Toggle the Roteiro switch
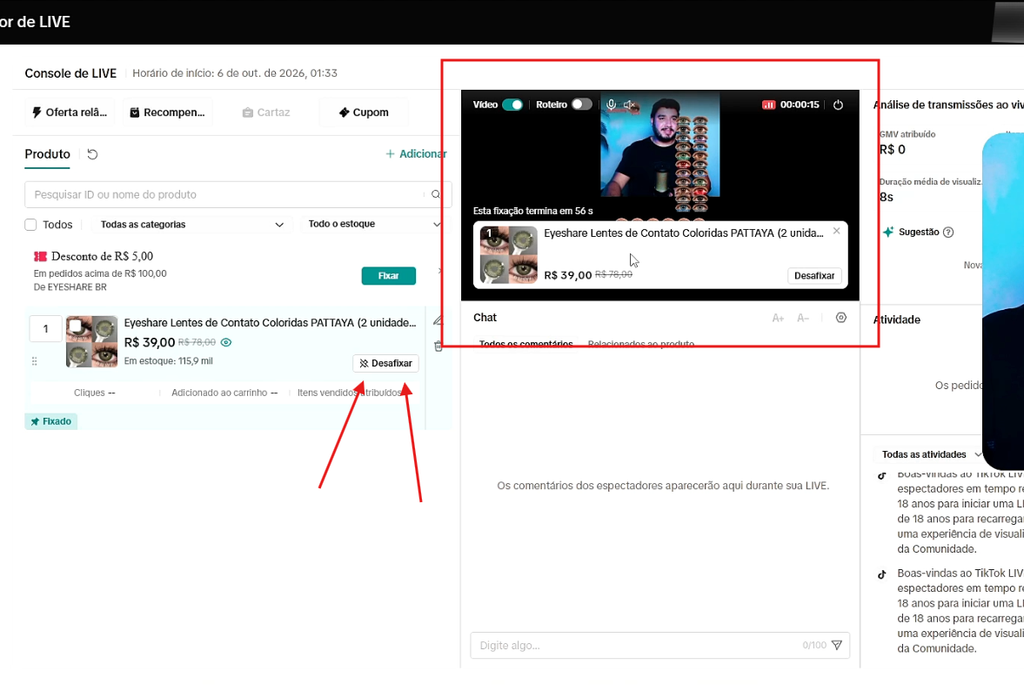The width and height of the screenshot is (1024, 686). [x=581, y=105]
